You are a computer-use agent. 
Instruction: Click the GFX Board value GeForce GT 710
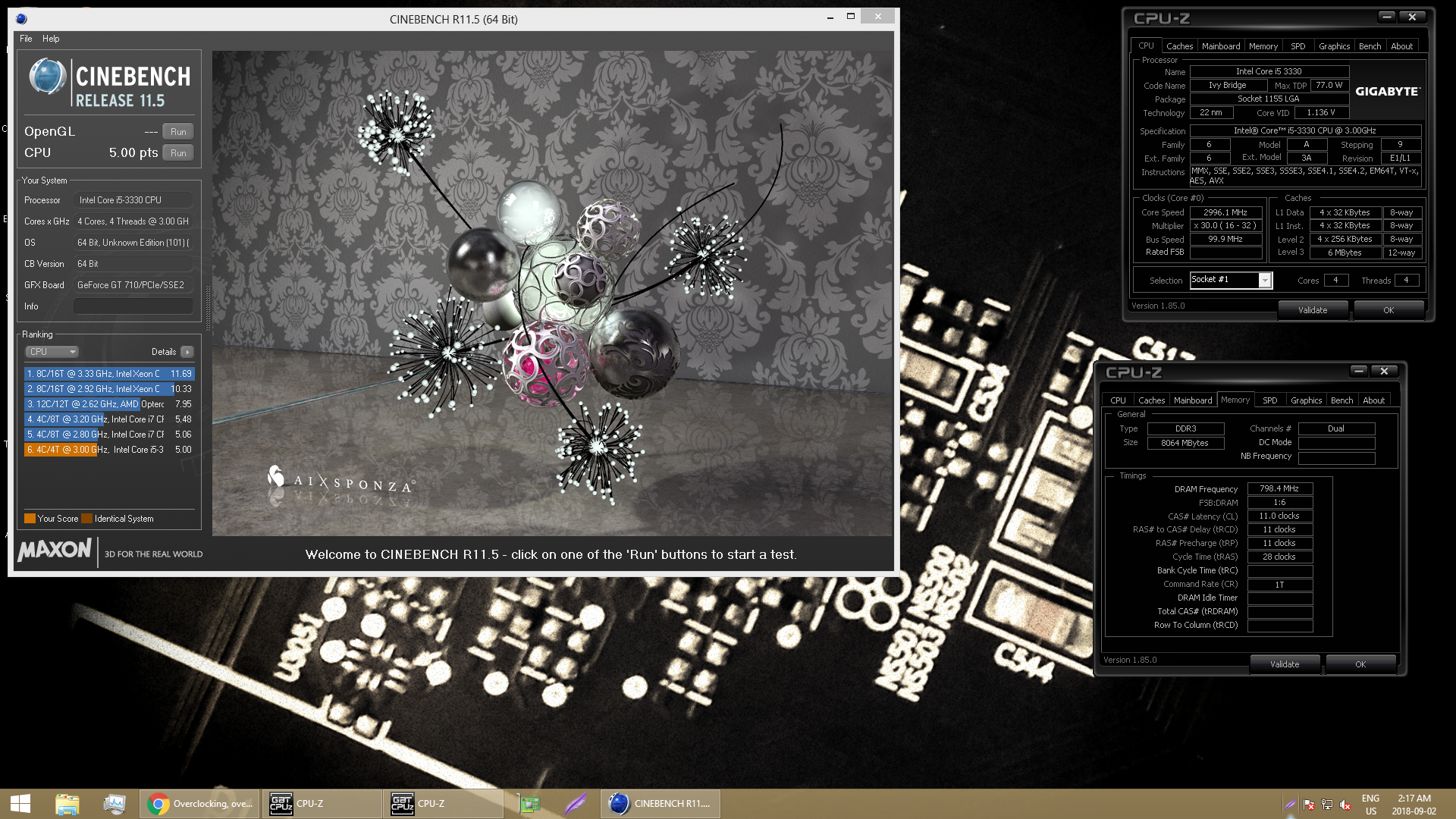pos(133,285)
